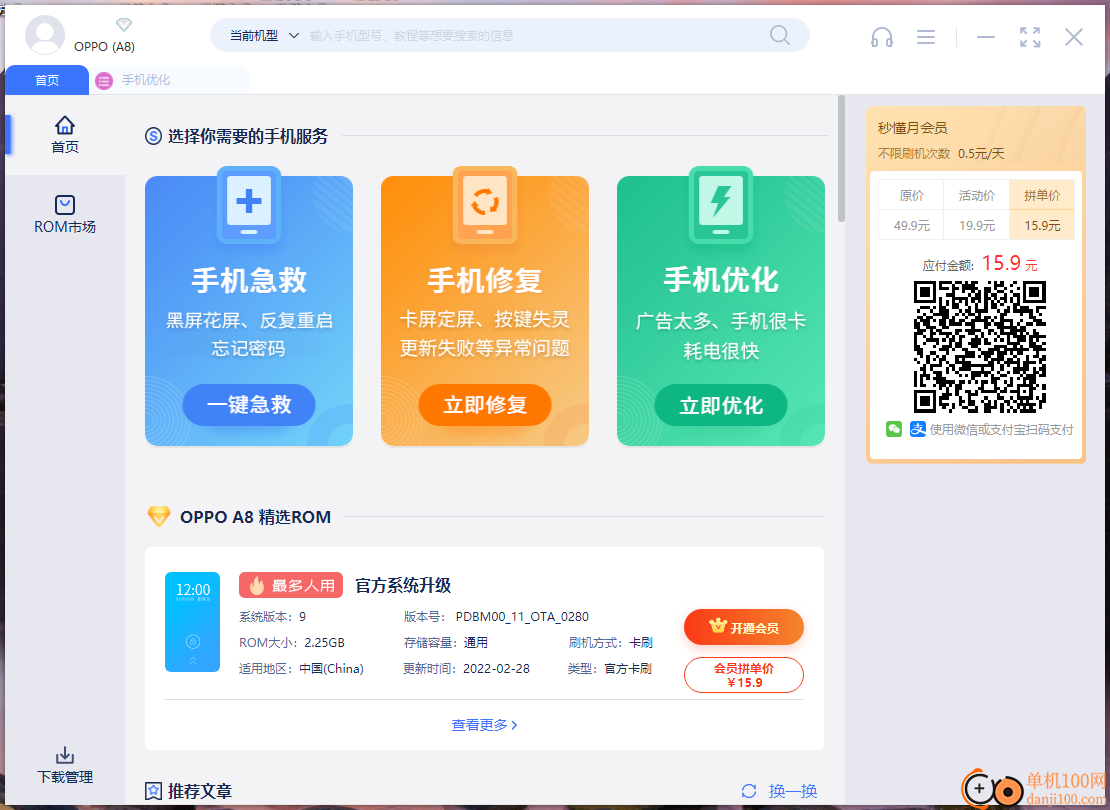
Task: Click the Alipay icon
Action: pos(917,429)
